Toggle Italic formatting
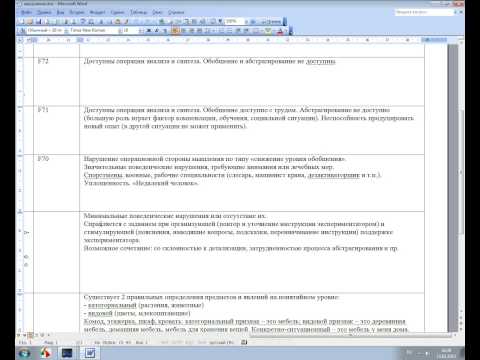480x360 pixels. point(156,31)
